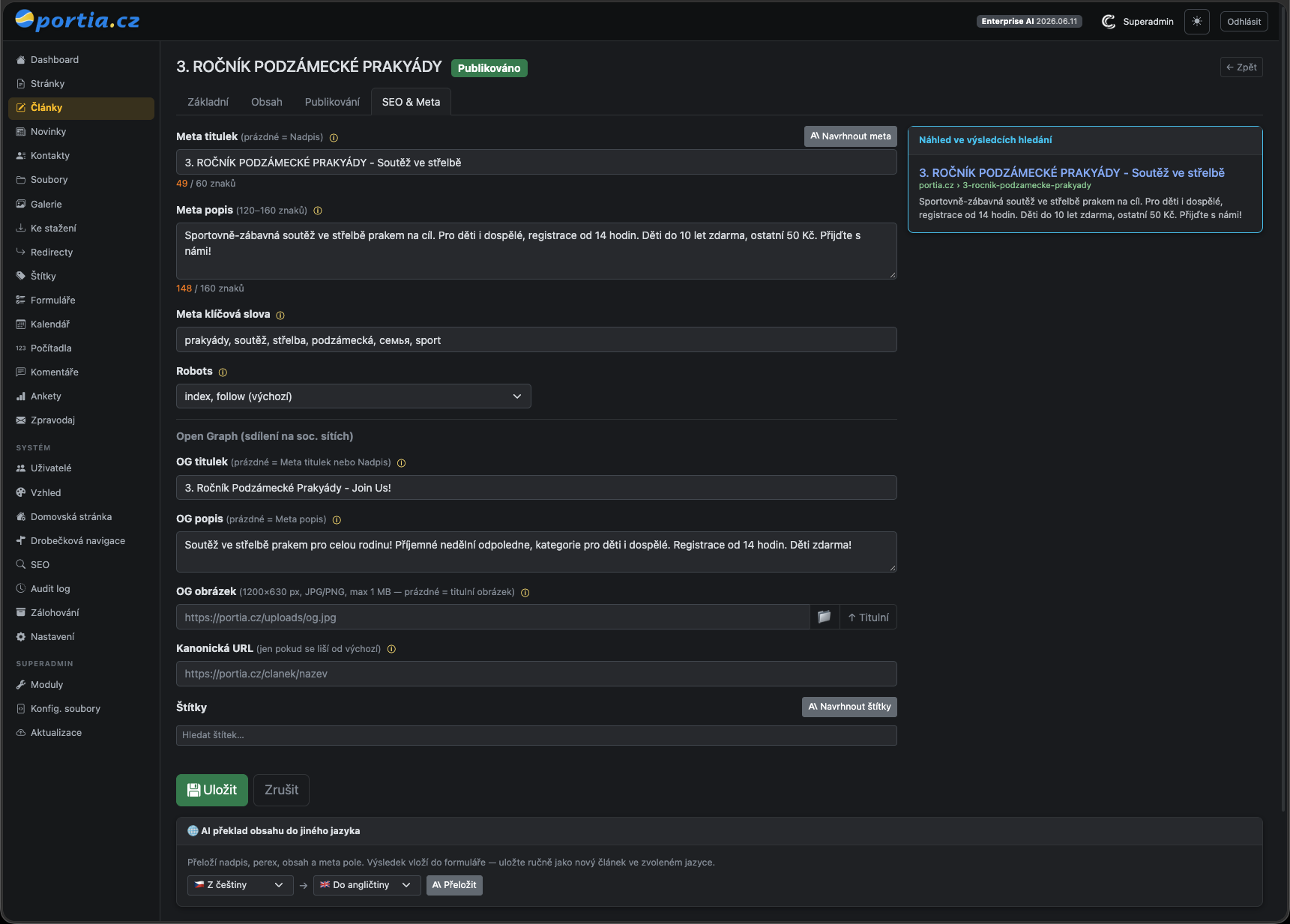Click the Přeložit translate button
This screenshot has width=1290, height=924.
454,885
